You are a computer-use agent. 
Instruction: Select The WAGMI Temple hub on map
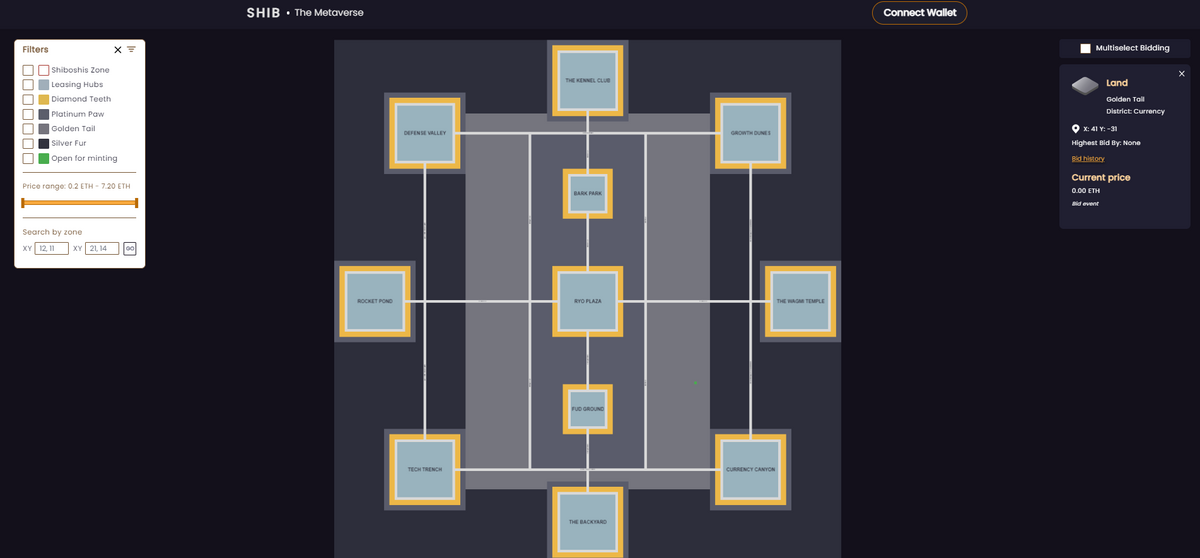pyautogui.click(x=800, y=301)
